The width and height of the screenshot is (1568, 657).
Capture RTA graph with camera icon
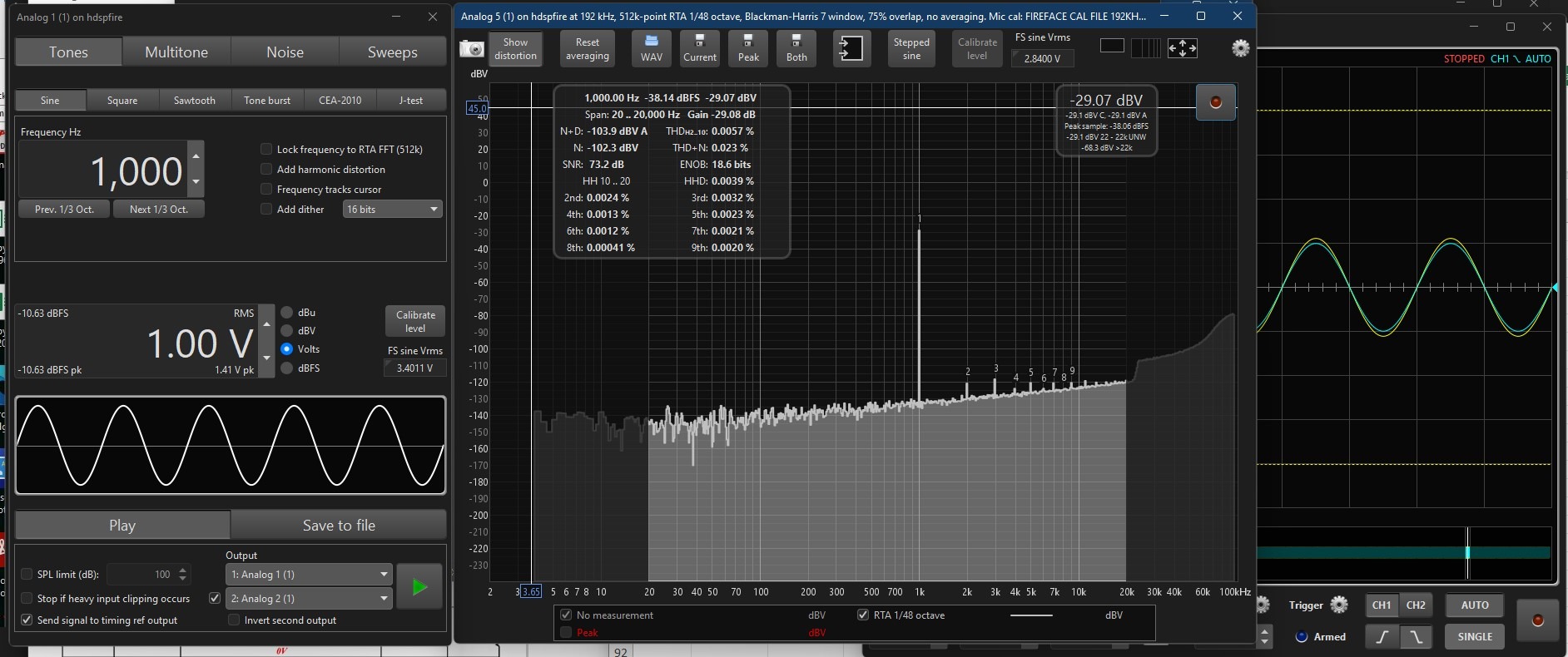click(x=472, y=49)
